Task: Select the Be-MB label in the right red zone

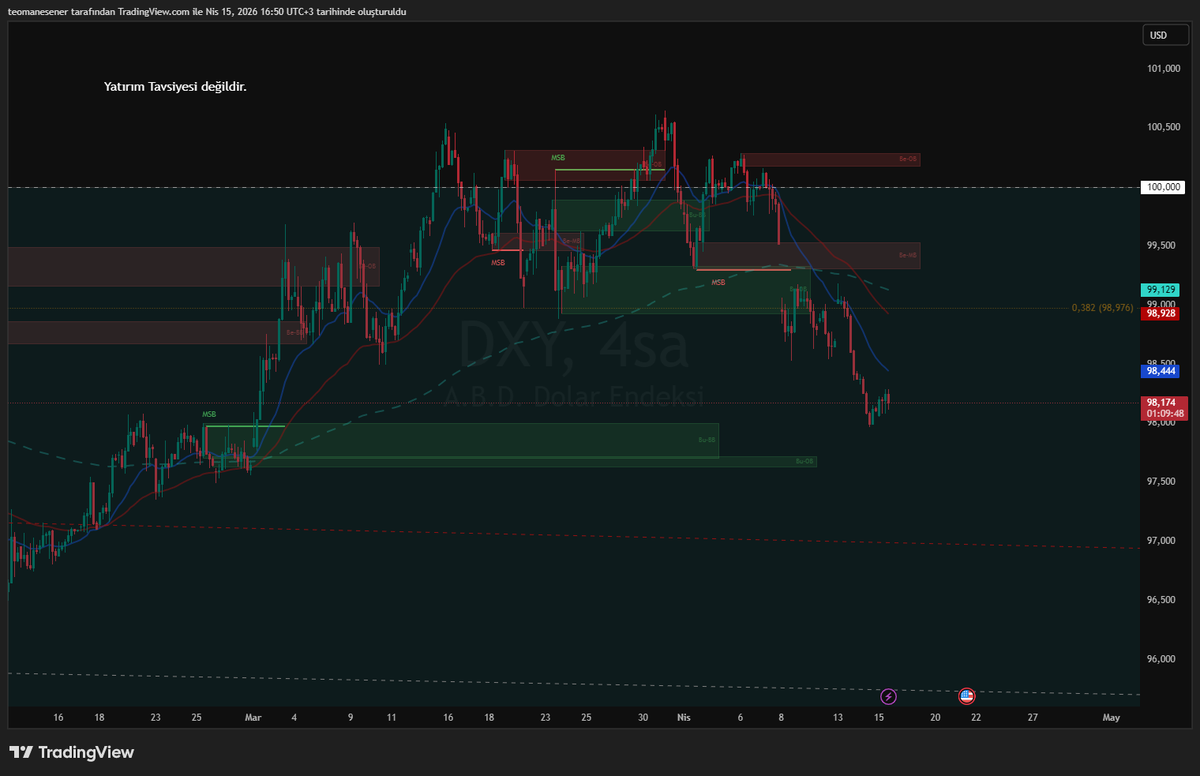Action: click(907, 255)
